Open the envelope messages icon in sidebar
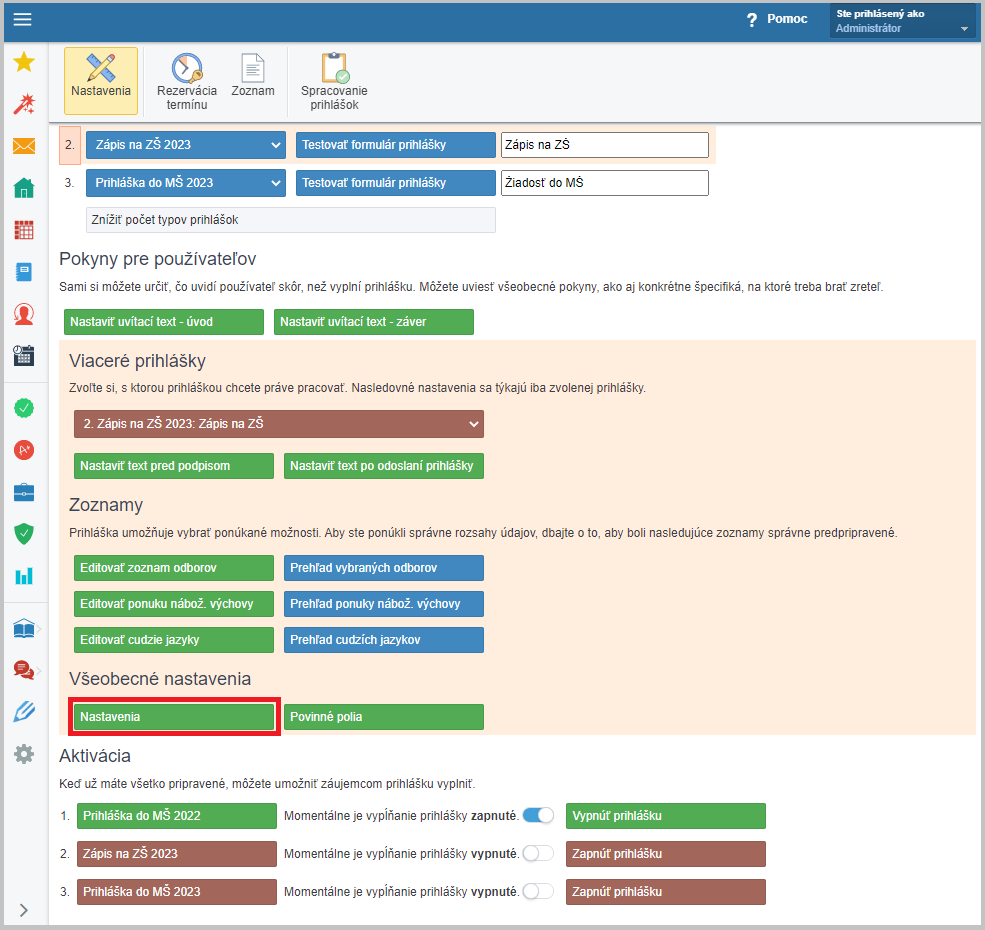This screenshot has height=930, width=985. coord(24,146)
